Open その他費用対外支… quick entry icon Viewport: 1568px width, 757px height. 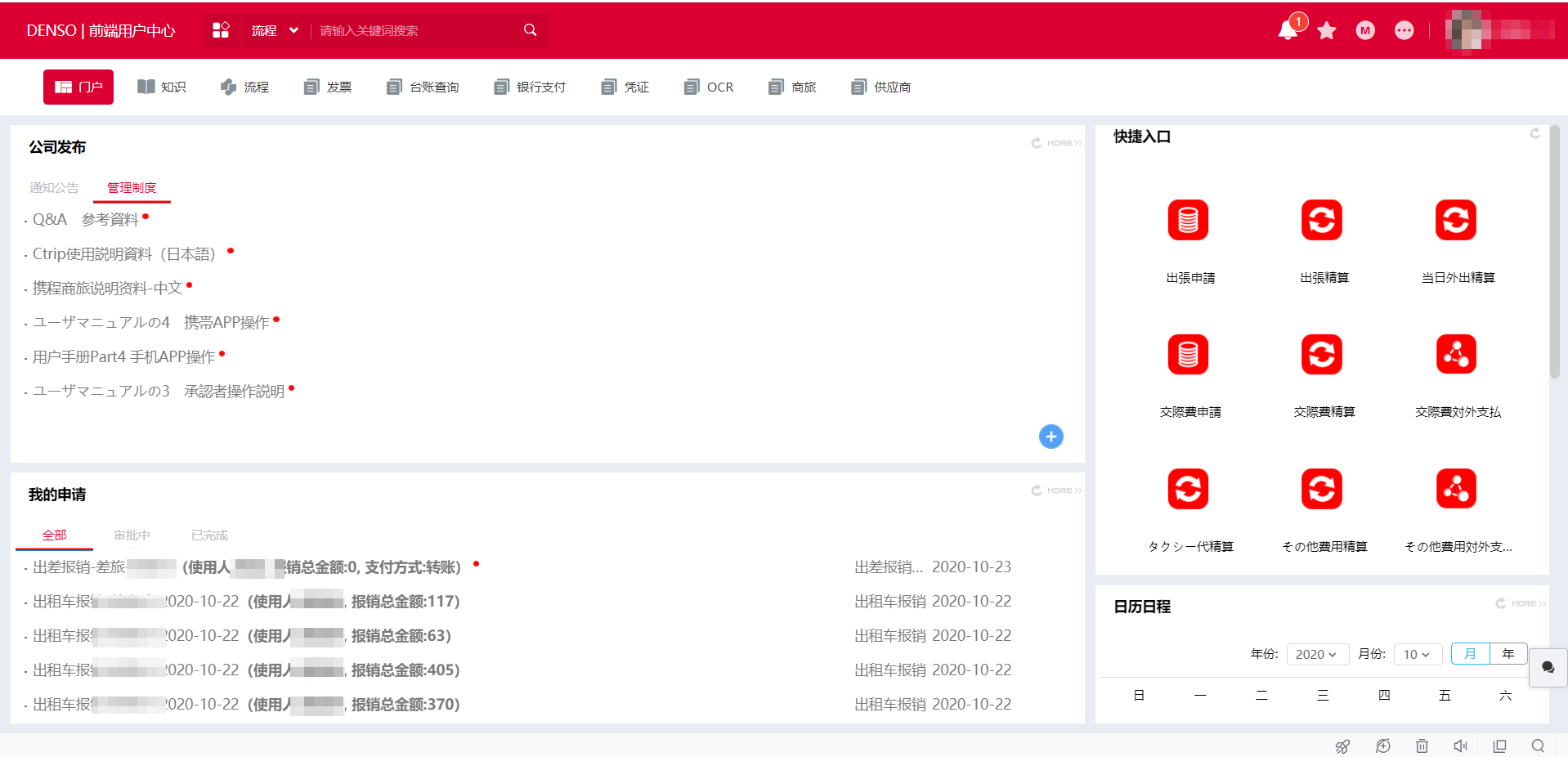click(1456, 489)
